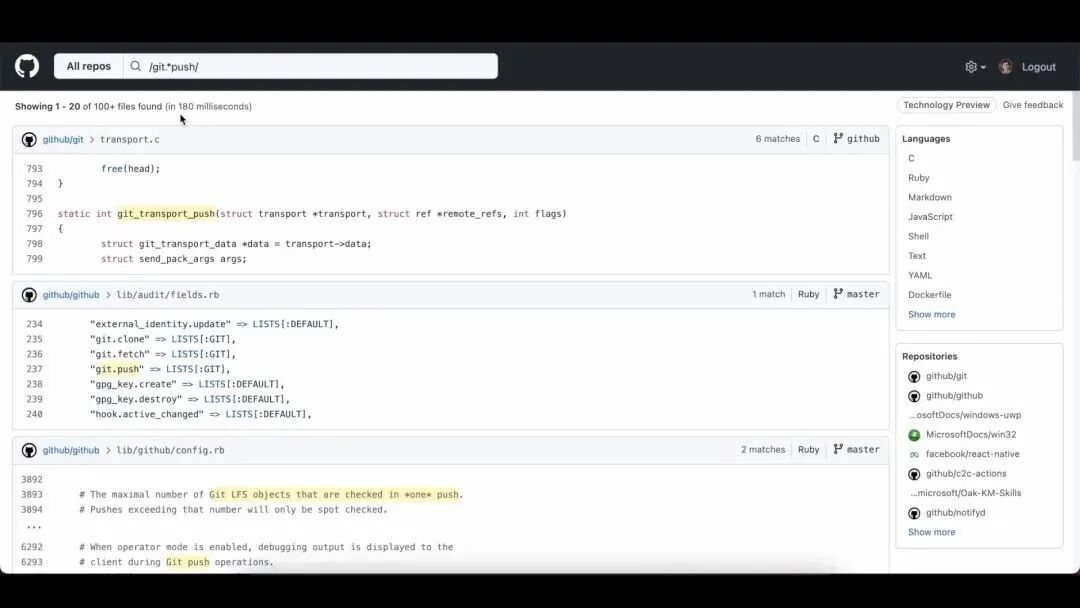Filter by facebook/react-native repository
Screen dimensions: 1080x608
[x=973, y=454]
